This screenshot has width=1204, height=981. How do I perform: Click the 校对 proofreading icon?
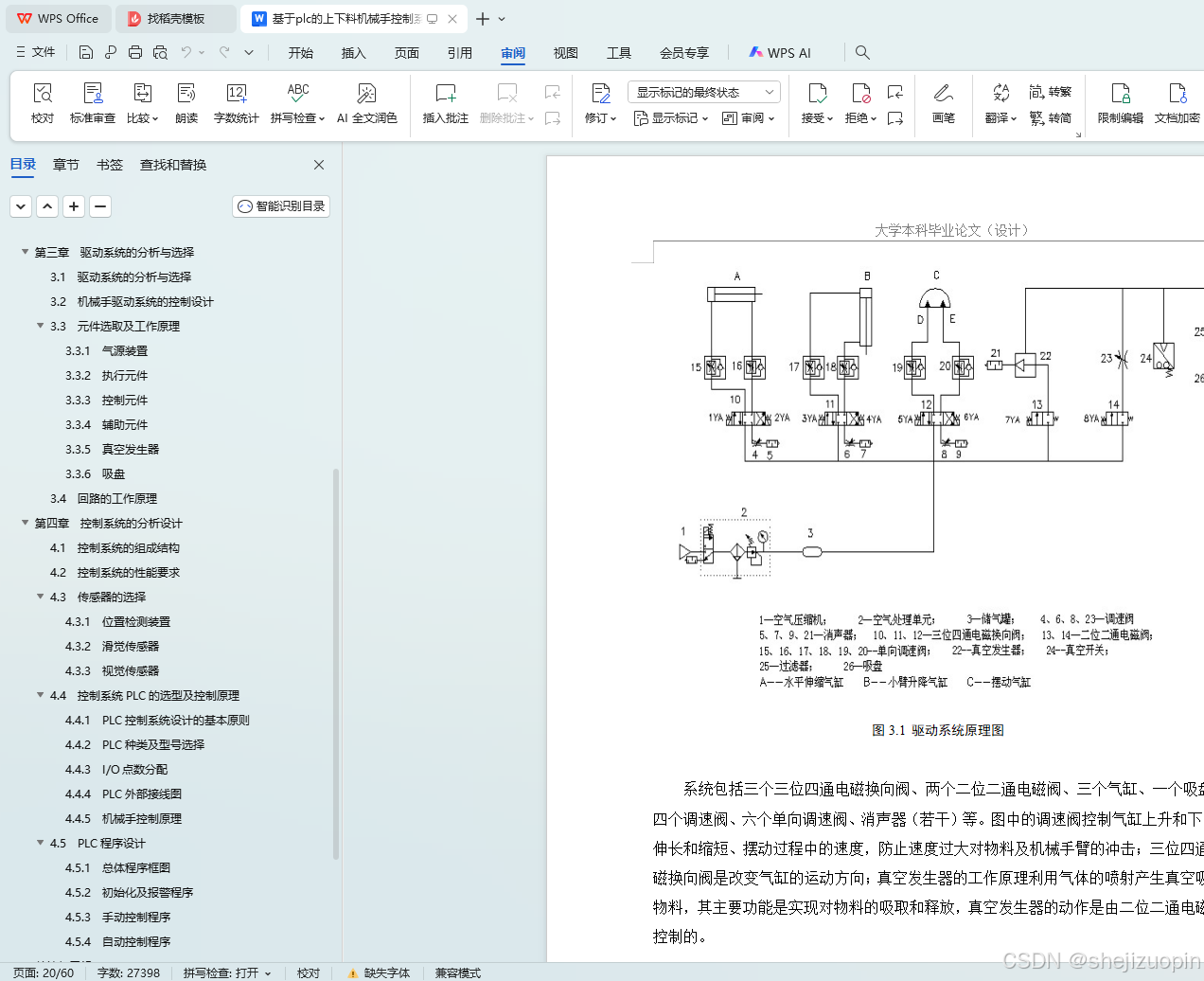43,102
